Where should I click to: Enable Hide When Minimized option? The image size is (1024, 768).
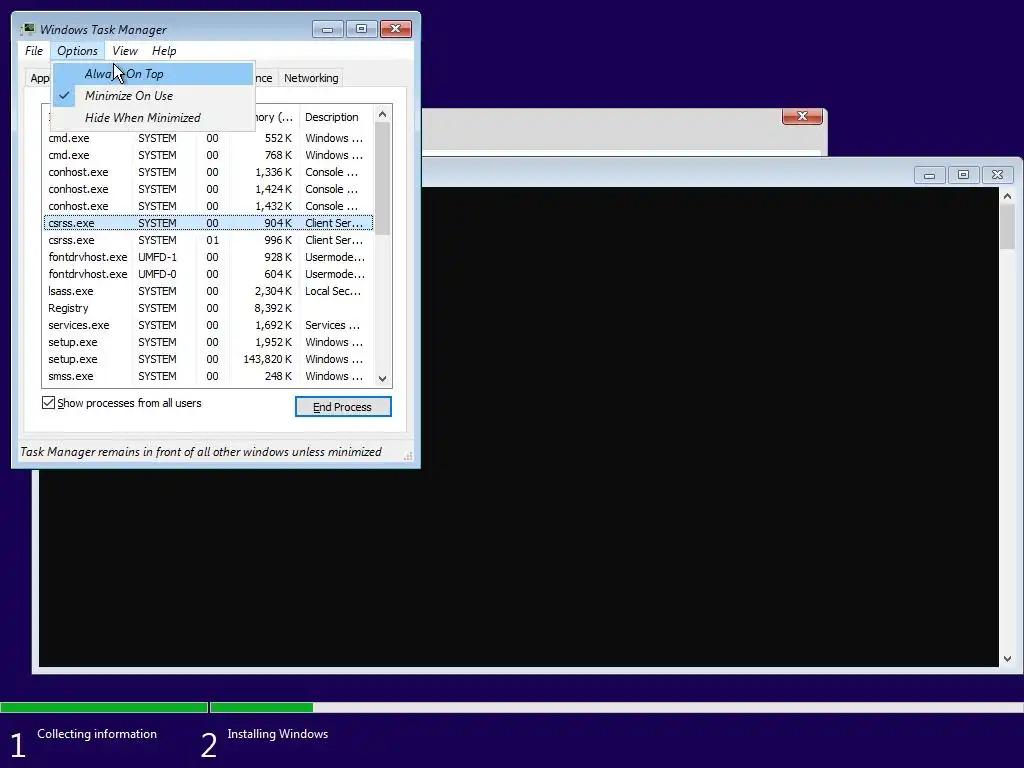pyautogui.click(x=153, y=118)
